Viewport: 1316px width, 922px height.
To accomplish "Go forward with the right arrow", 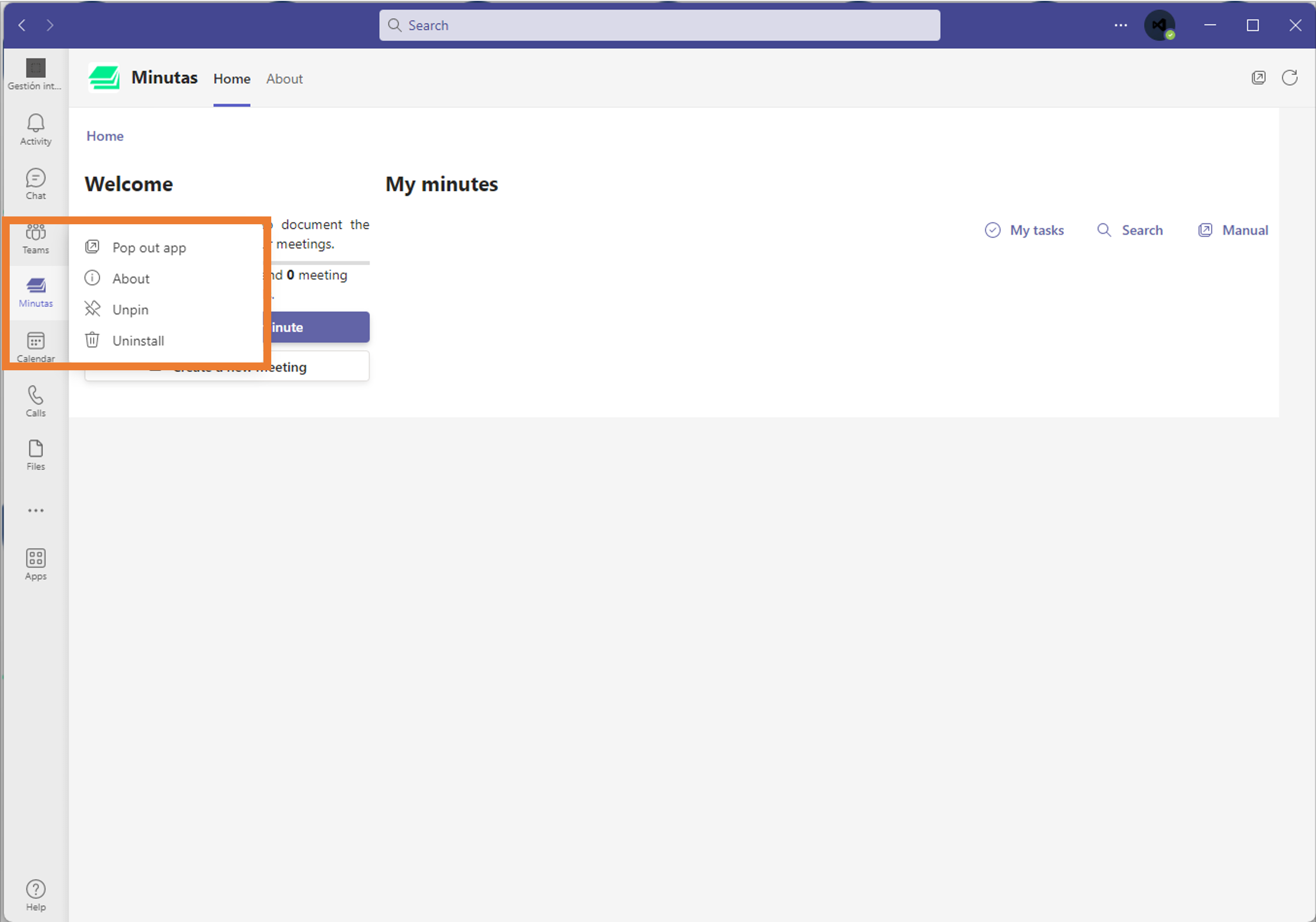I will coord(50,25).
